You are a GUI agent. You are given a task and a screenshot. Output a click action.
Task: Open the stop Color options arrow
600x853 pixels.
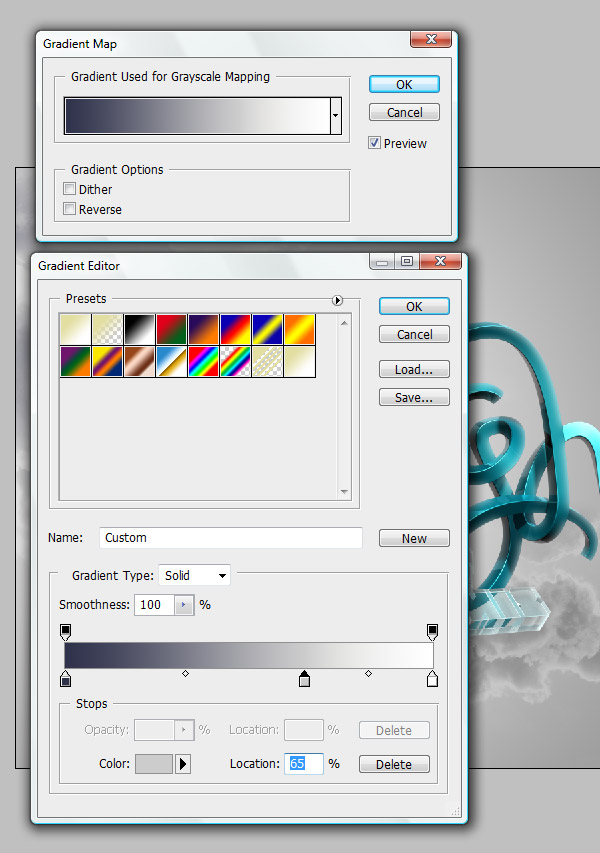click(183, 764)
